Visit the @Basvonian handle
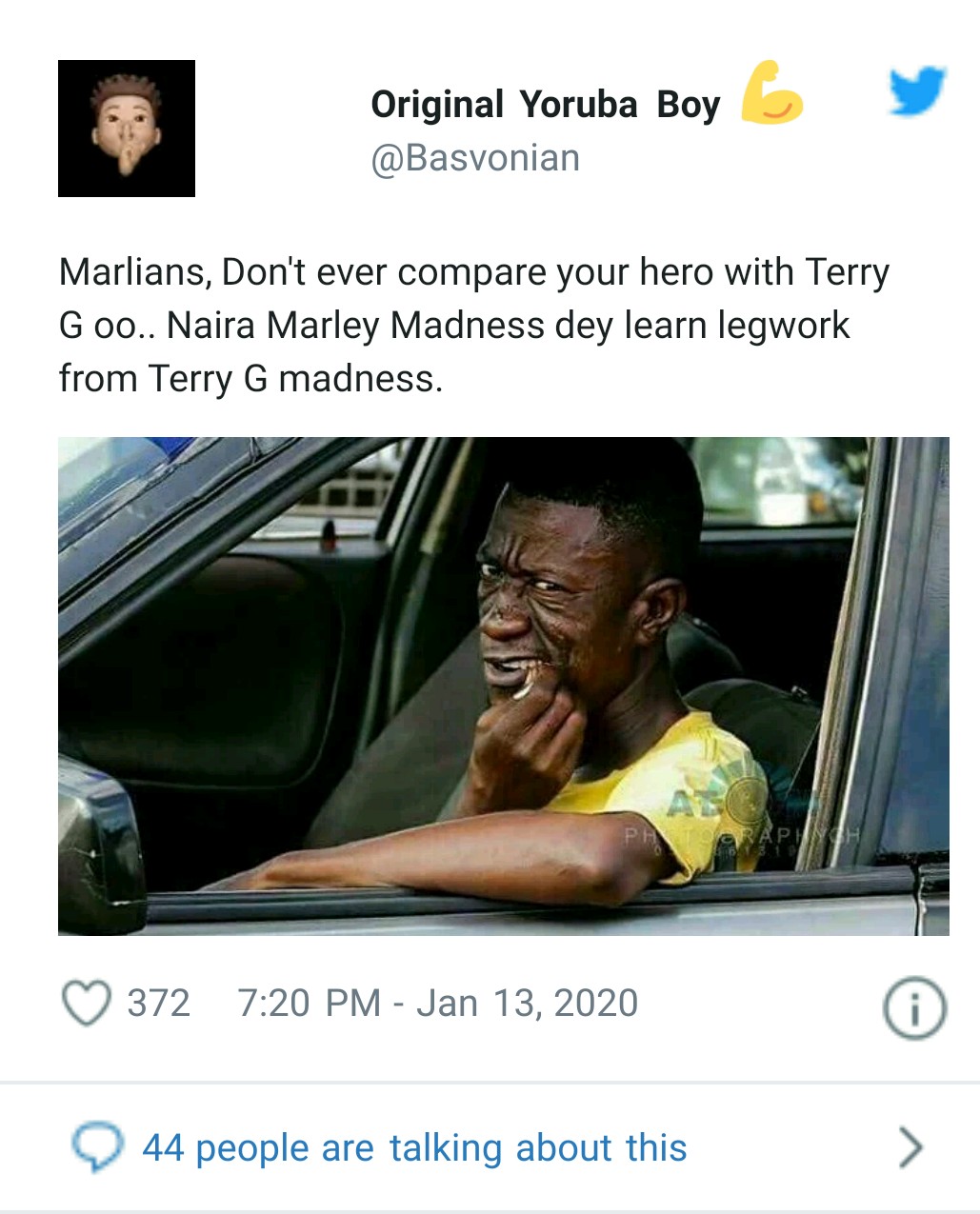The image size is (980, 1214). point(475,158)
